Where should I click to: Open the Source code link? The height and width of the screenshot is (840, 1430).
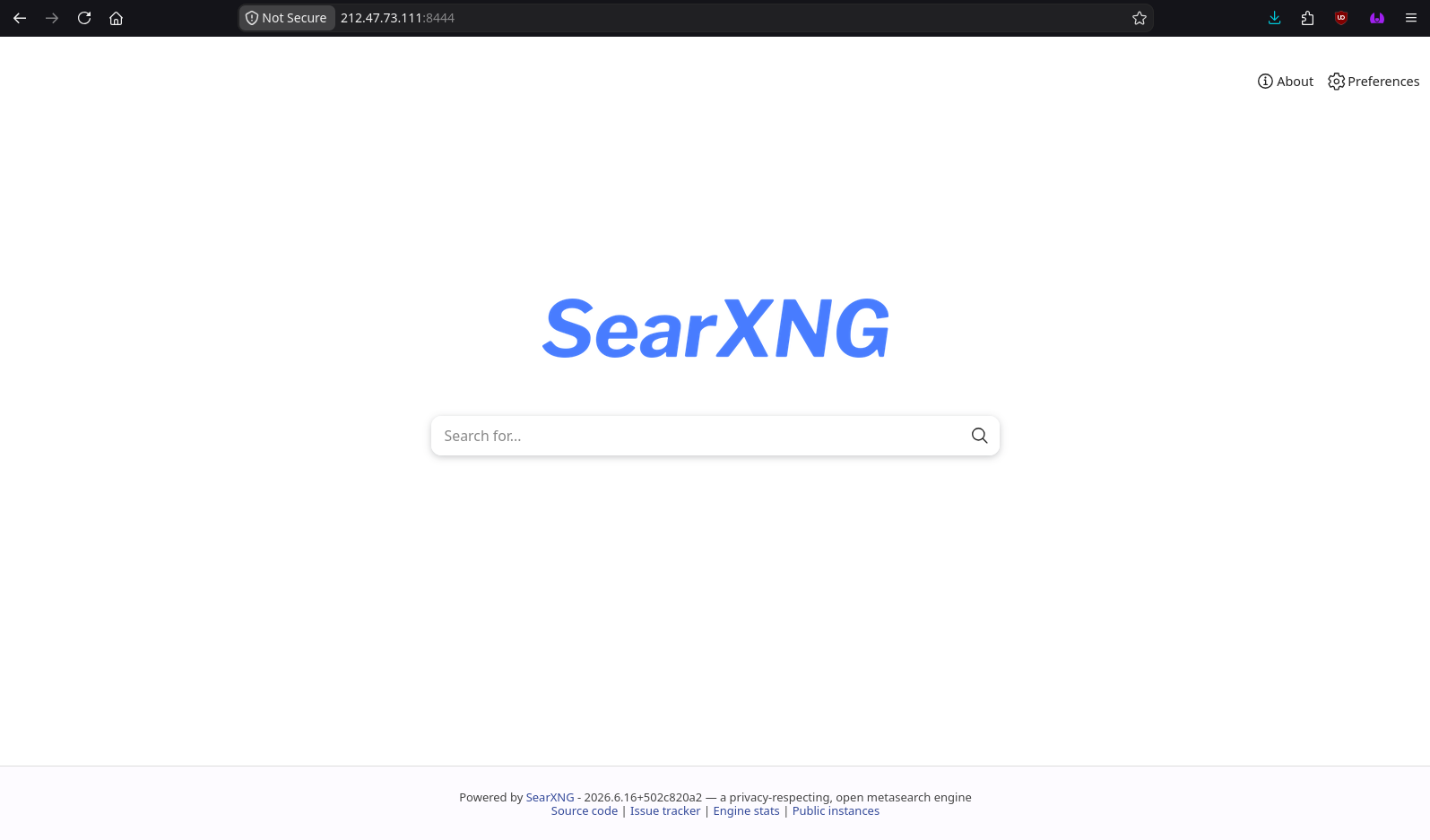point(585,811)
